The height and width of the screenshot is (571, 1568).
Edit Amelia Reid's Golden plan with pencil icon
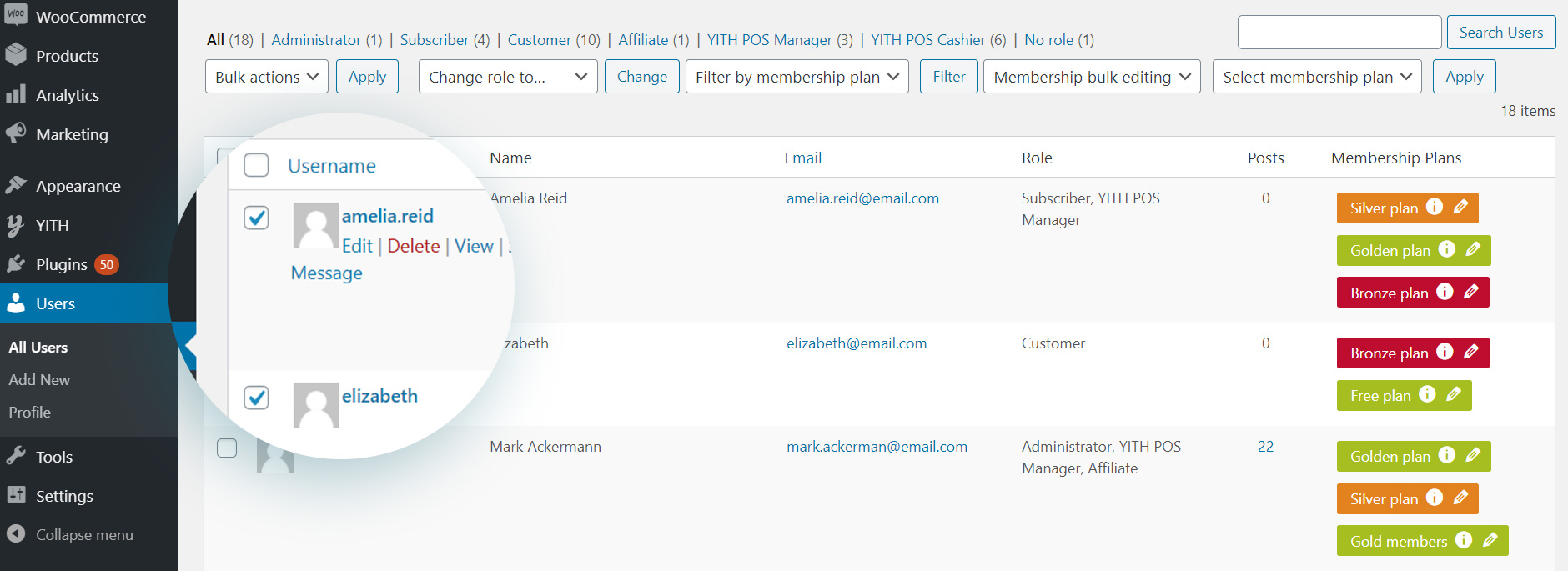coord(1473,249)
